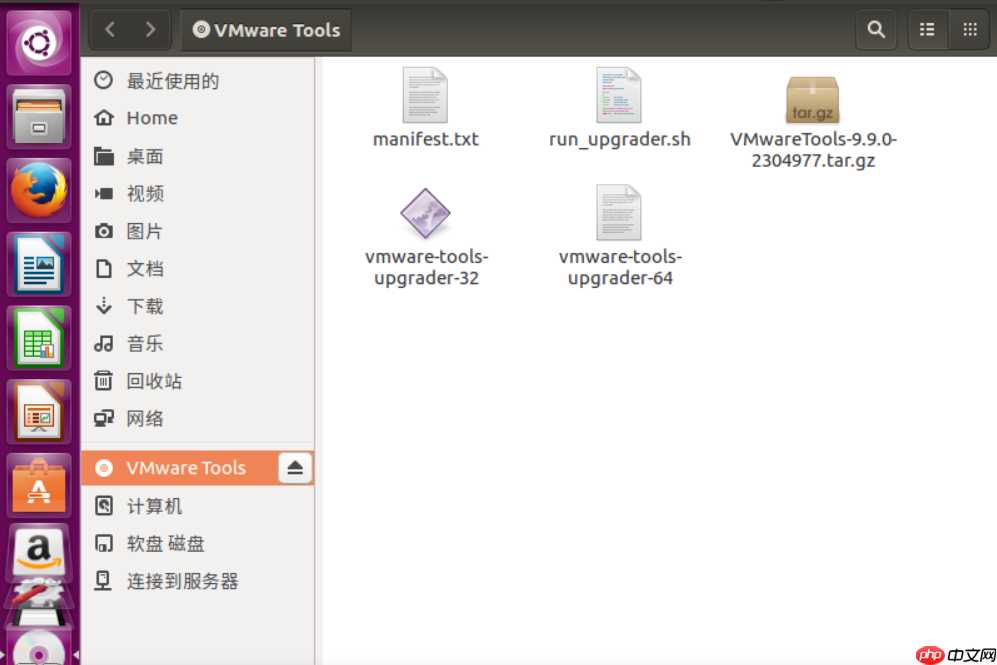Select the VMware Tools location tab
The image size is (997, 665).
click(x=265, y=29)
